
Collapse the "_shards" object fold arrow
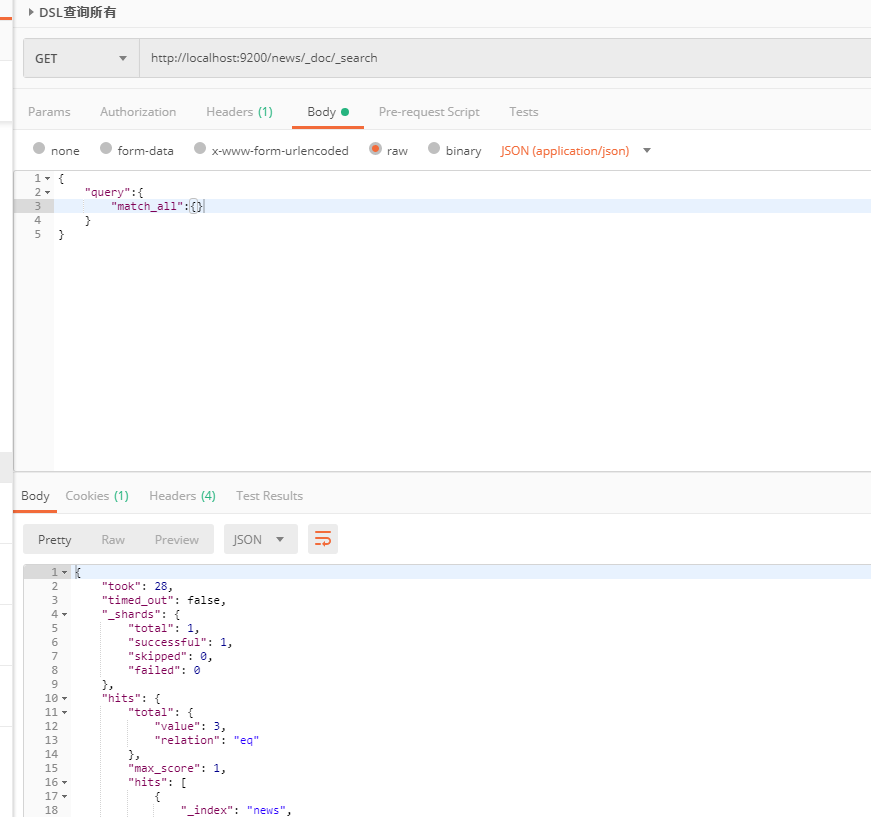pyautogui.click(x=64, y=614)
